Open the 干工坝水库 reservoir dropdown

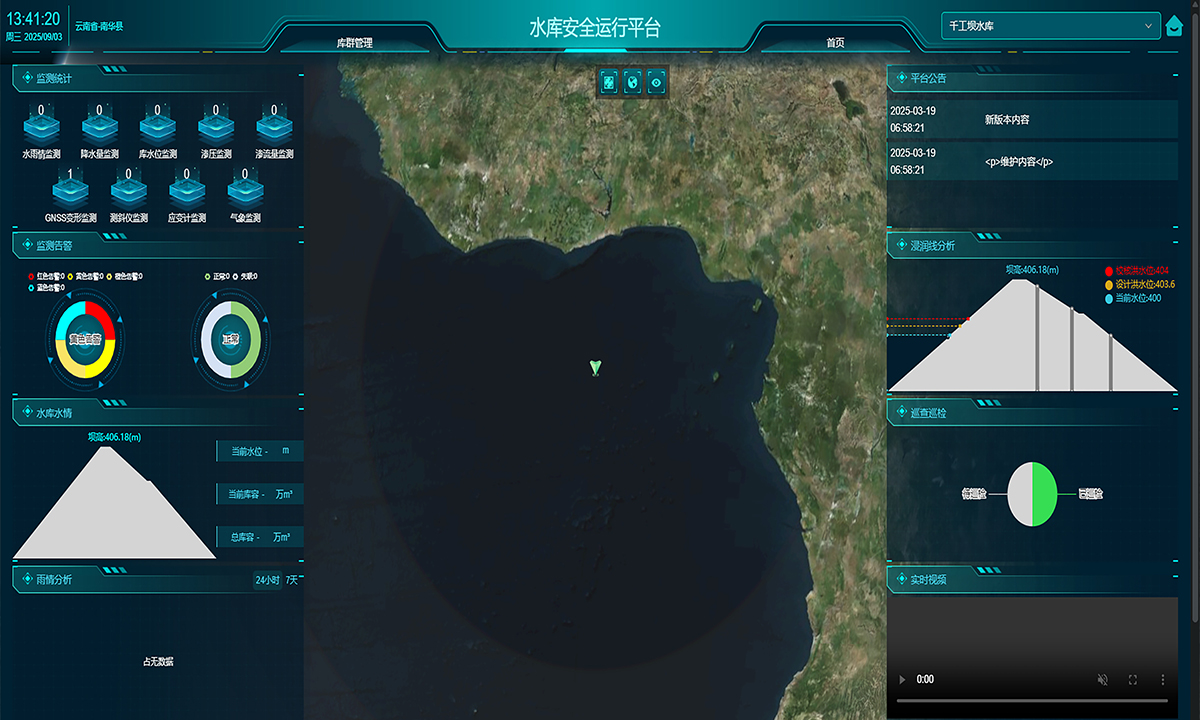click(1050, 26)
